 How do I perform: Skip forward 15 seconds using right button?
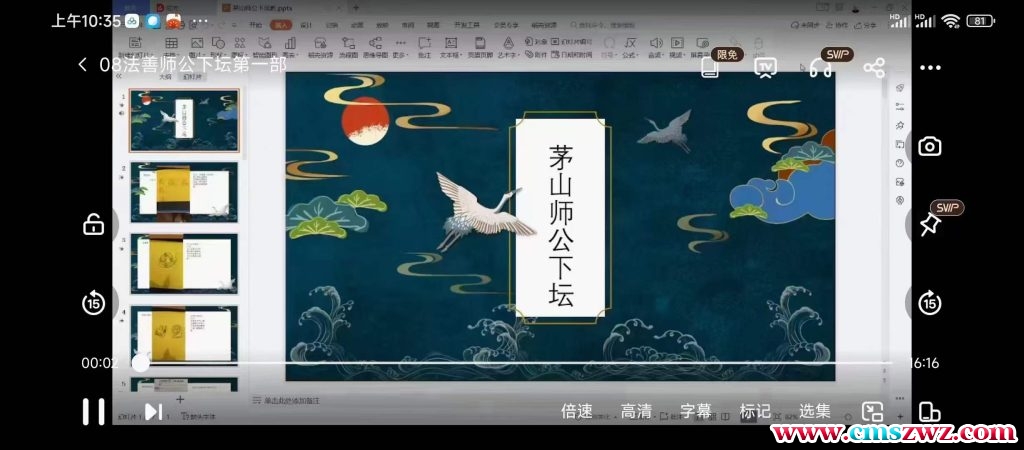click(930, 303)
